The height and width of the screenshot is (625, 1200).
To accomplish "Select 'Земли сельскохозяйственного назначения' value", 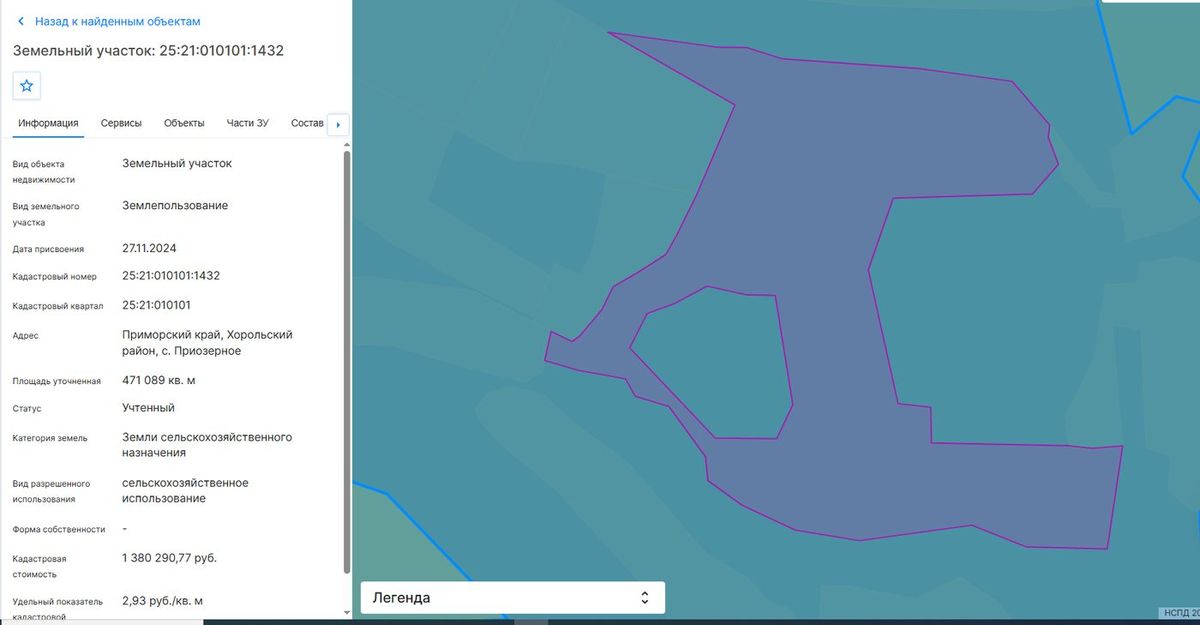I will click(207, 445).
